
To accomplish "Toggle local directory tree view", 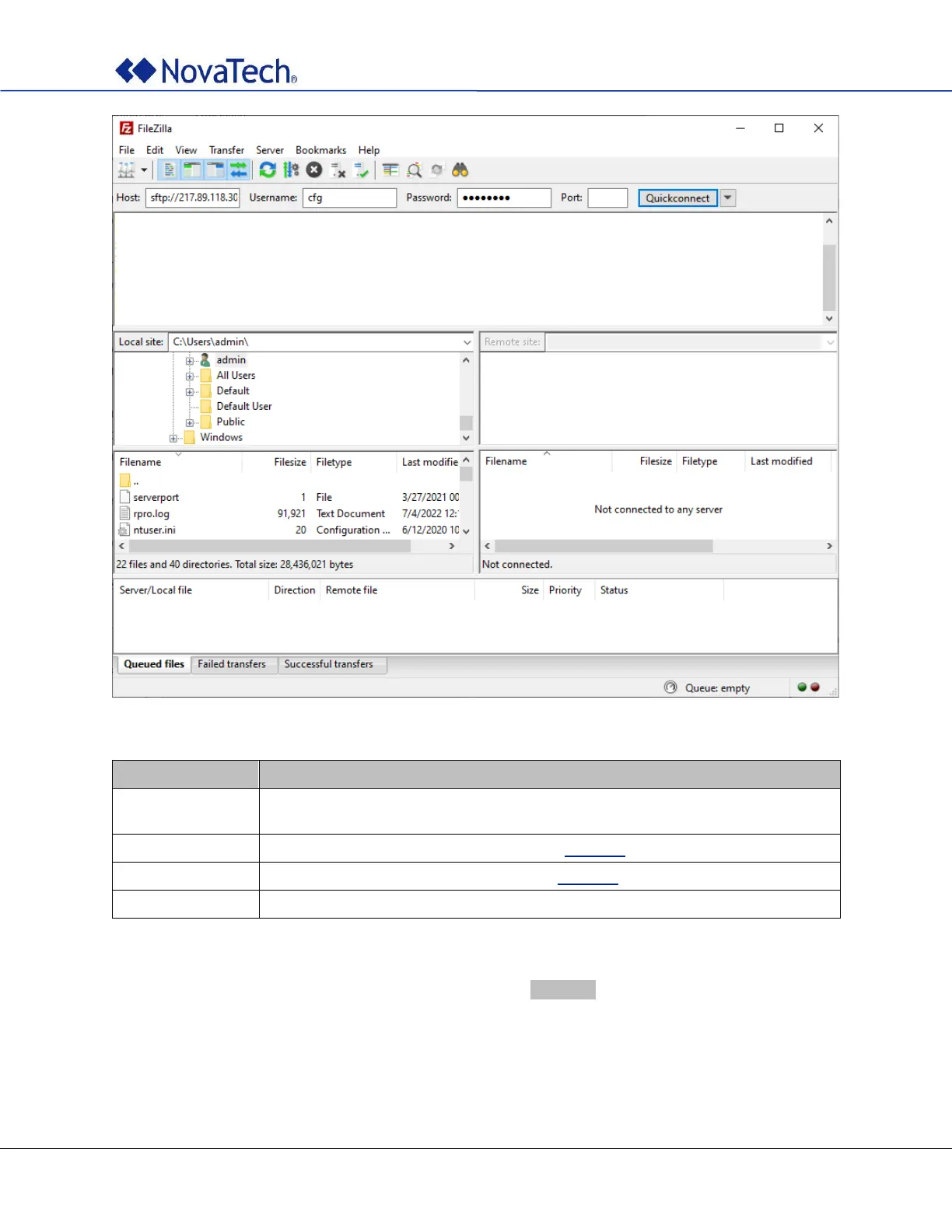I will (192, 170).
